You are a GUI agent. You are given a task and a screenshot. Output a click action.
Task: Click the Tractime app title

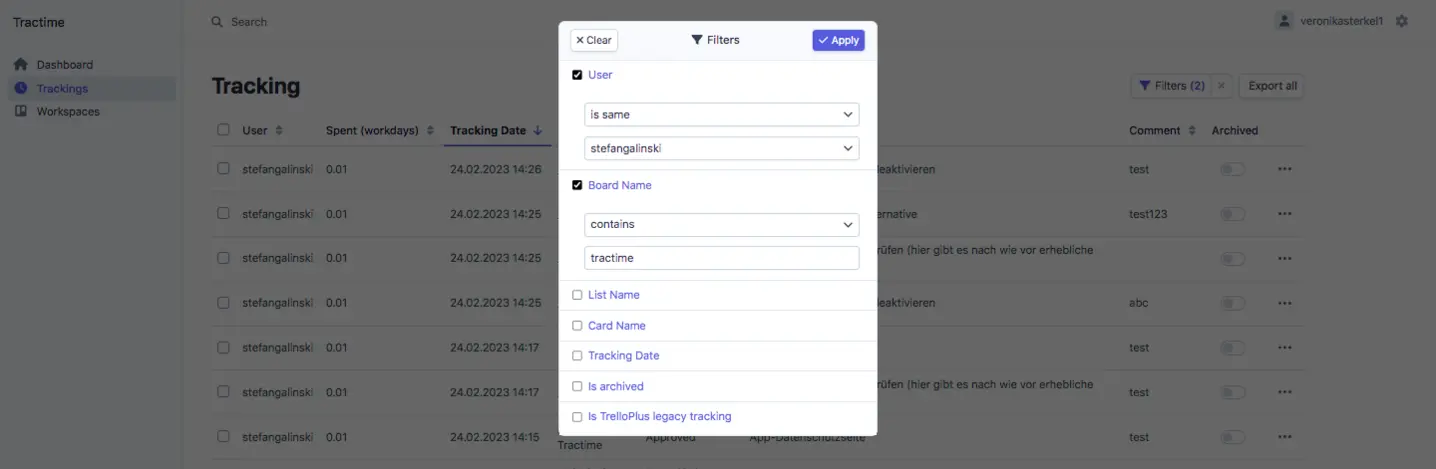39,22
